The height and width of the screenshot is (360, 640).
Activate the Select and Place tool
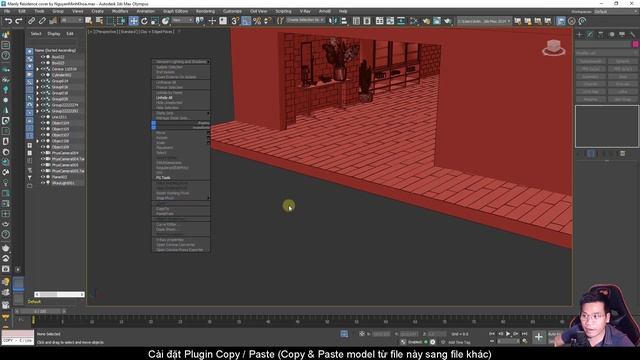click(165, 21)
